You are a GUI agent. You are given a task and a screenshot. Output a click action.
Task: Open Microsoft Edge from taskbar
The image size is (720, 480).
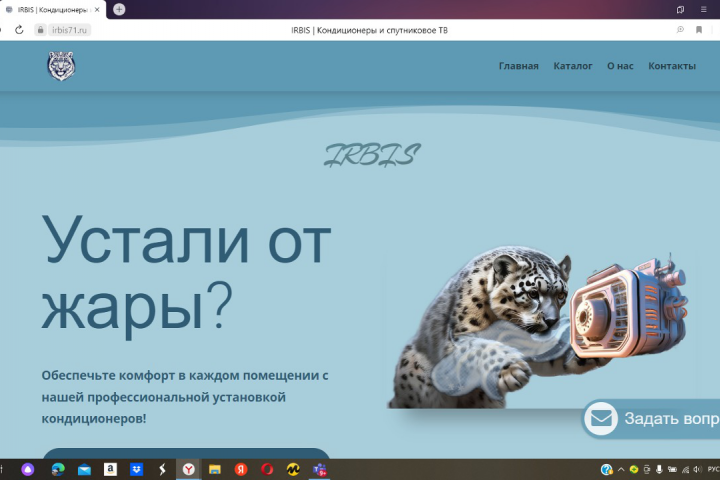point(58,469)
